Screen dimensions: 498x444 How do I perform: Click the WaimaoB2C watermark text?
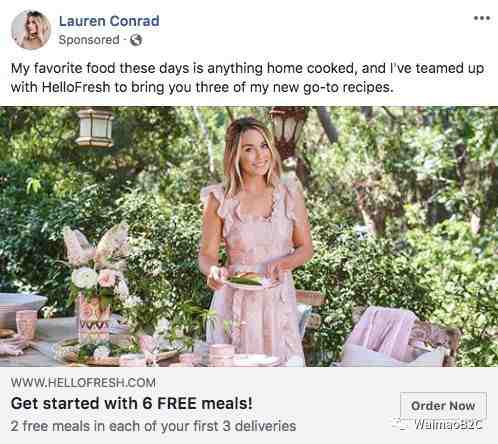pyautogui.click(x=448, y=424)
